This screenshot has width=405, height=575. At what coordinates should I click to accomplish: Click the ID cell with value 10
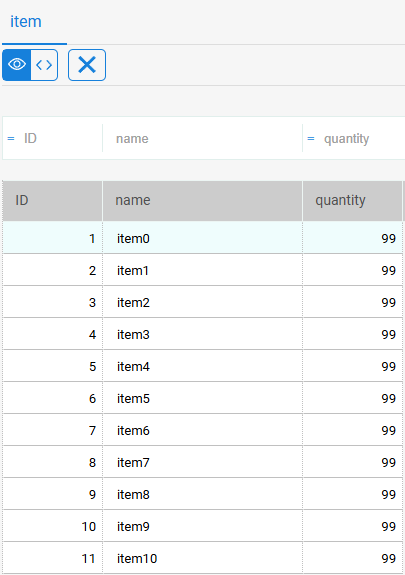click(52, 526)
